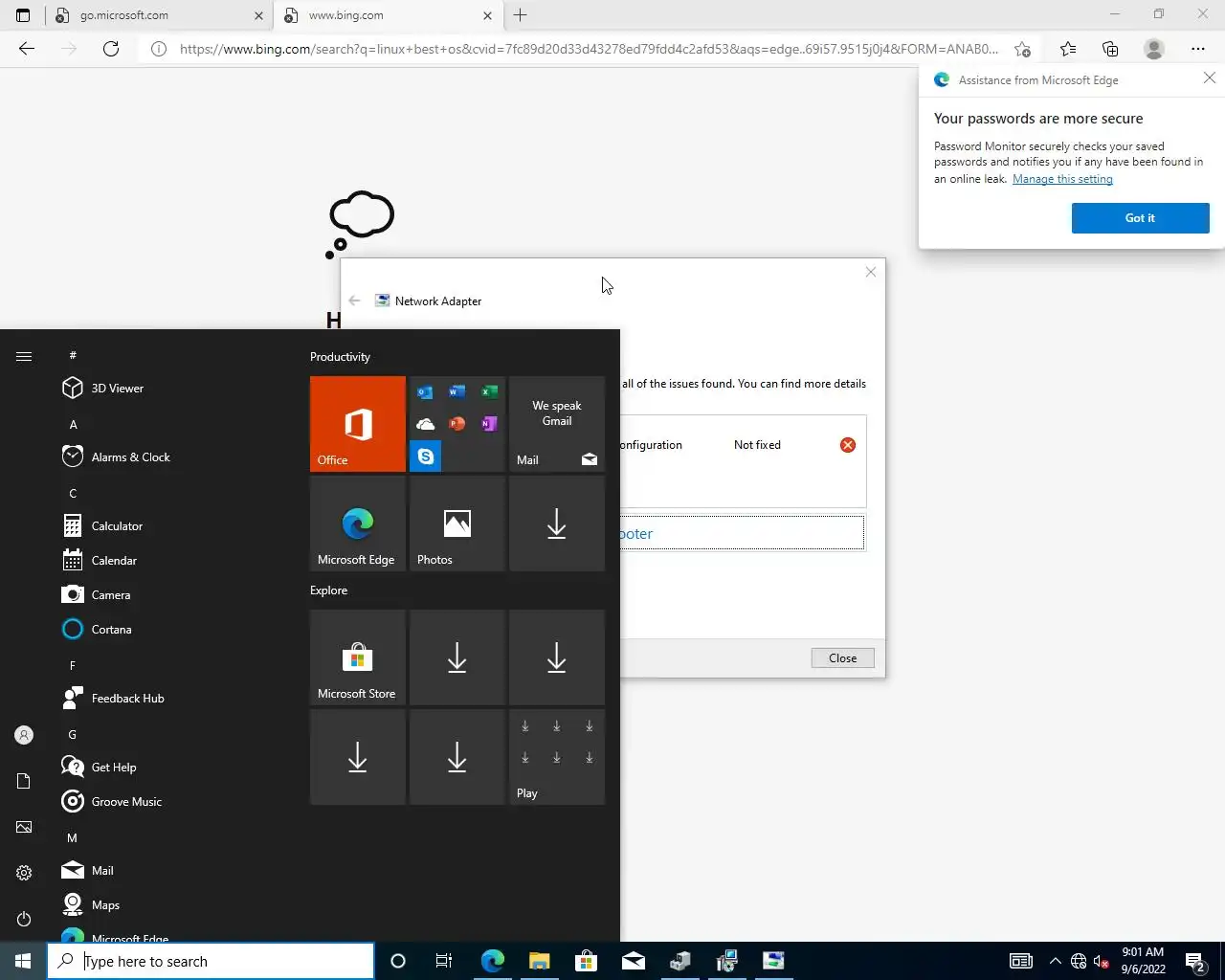Open the touch keyboard tray icon
Image resolution: width=1225 pixels, height=980 pixels.
point(1021,961)
